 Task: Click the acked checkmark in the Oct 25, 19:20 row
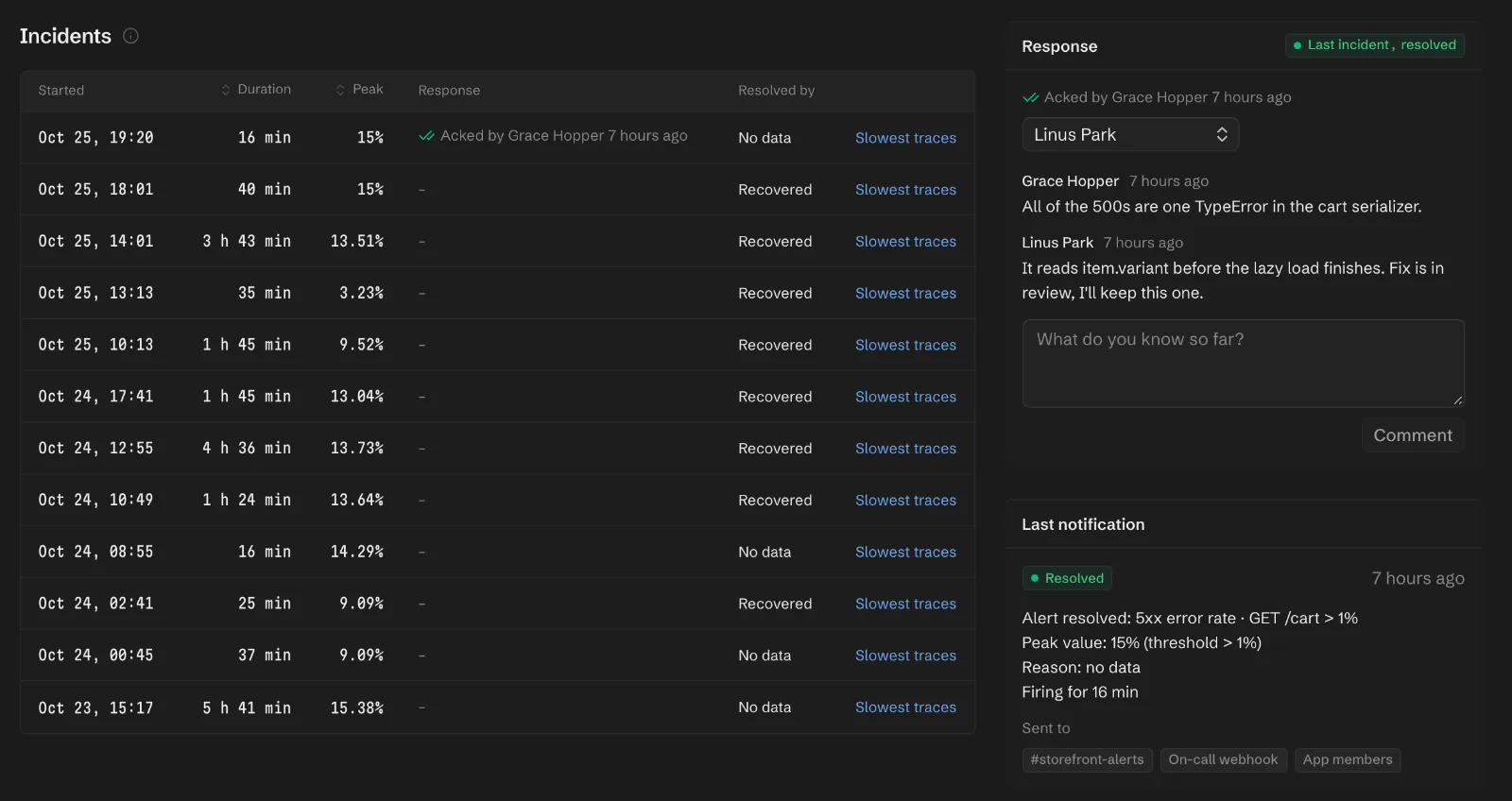pos(426,136)
